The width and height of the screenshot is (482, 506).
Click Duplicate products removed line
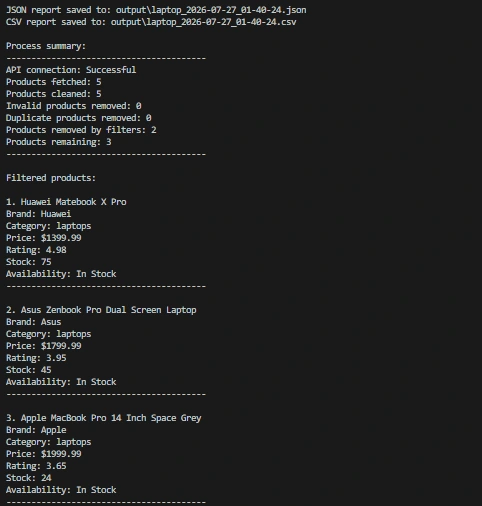pyautogui.click(x=79, y=118)
